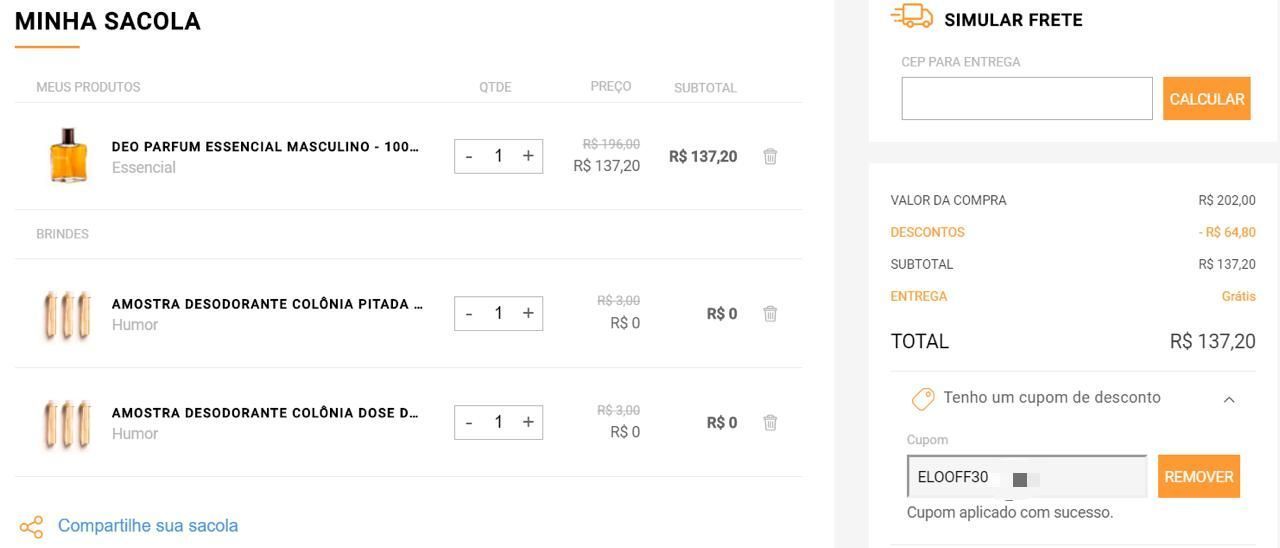1280x548 pixels.
Task: Click the ENTREGA label in summary
Action: (x=919, y=296)
